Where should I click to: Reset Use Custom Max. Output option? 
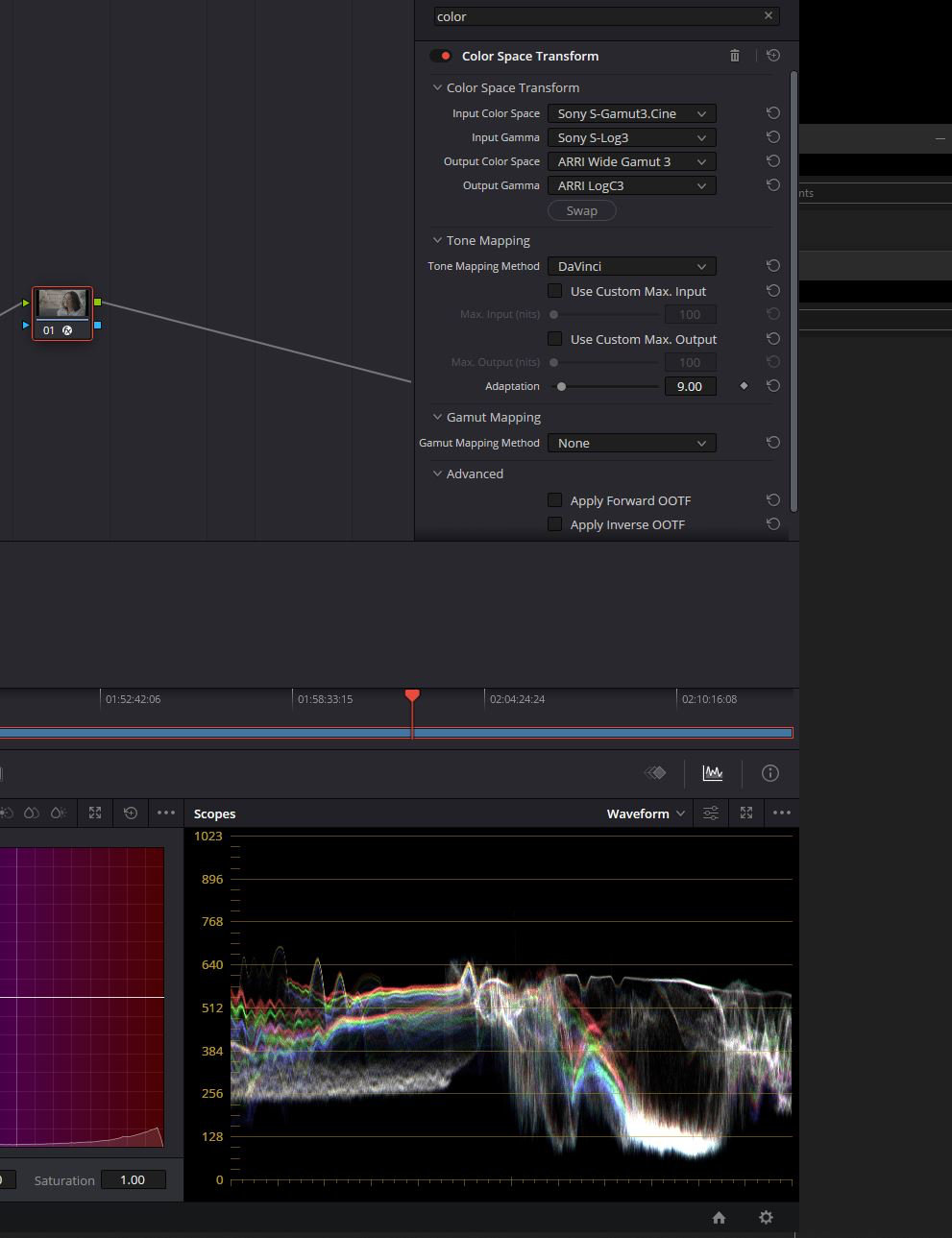(773, 339)
